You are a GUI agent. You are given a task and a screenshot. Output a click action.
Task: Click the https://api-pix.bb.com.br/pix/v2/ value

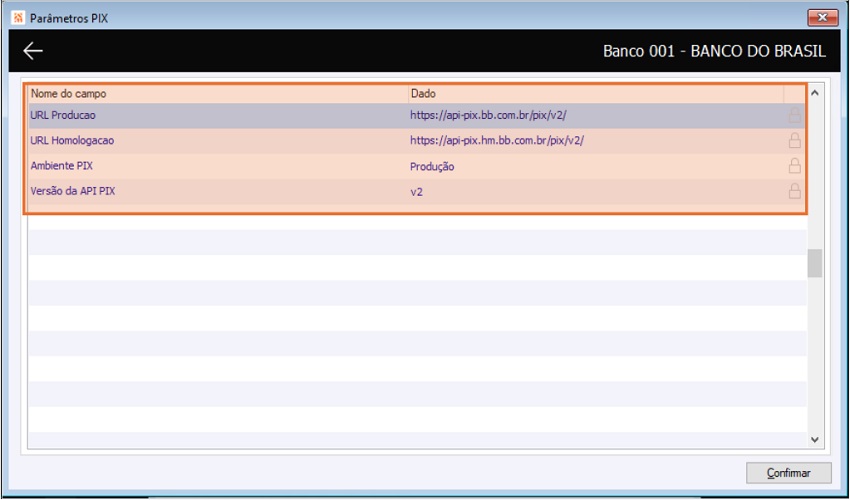point(488,116)
